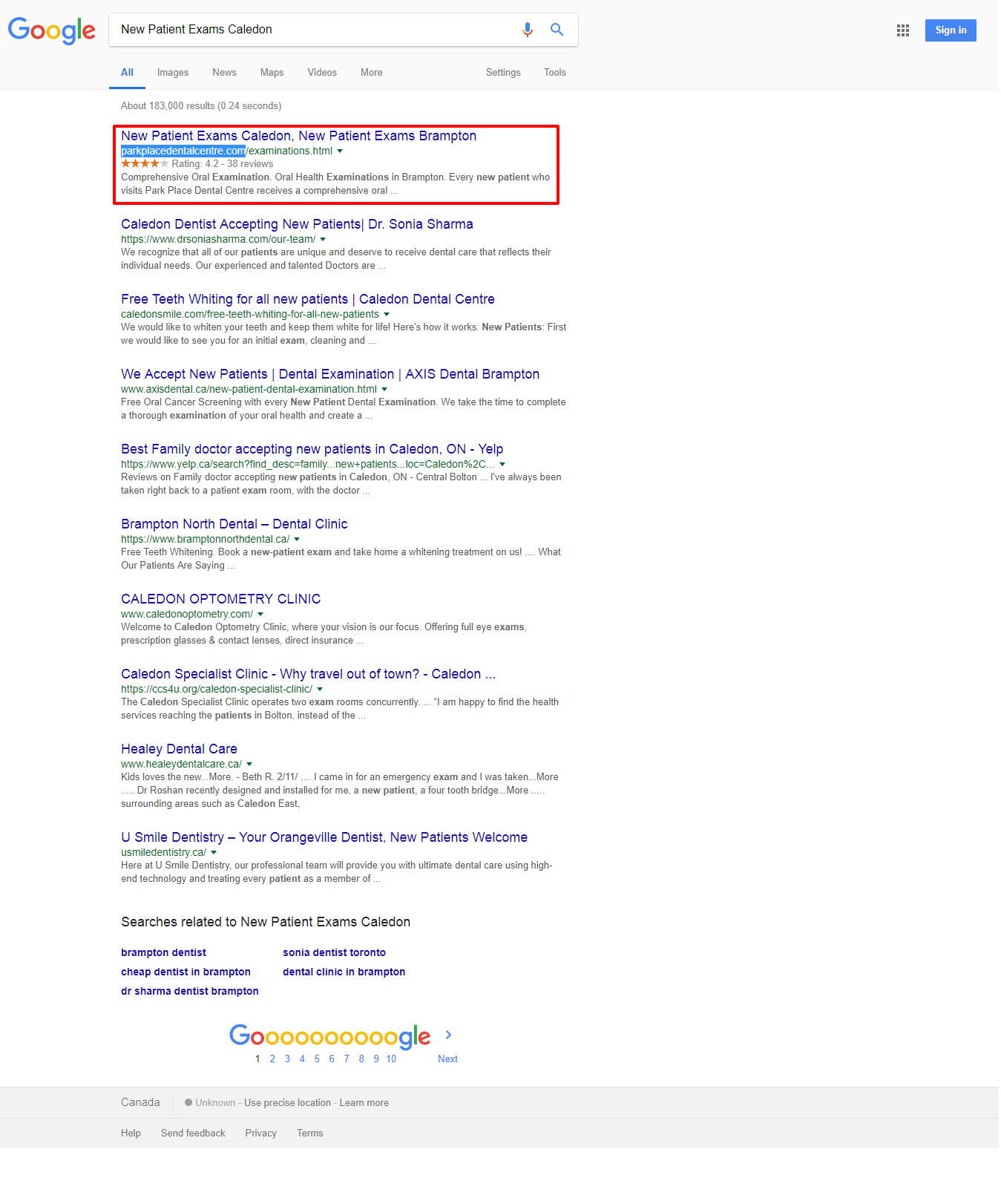This screenshot has height=1204, width=1001.
Task: Click the Google logo in header
Action: [x=51, y=30]
